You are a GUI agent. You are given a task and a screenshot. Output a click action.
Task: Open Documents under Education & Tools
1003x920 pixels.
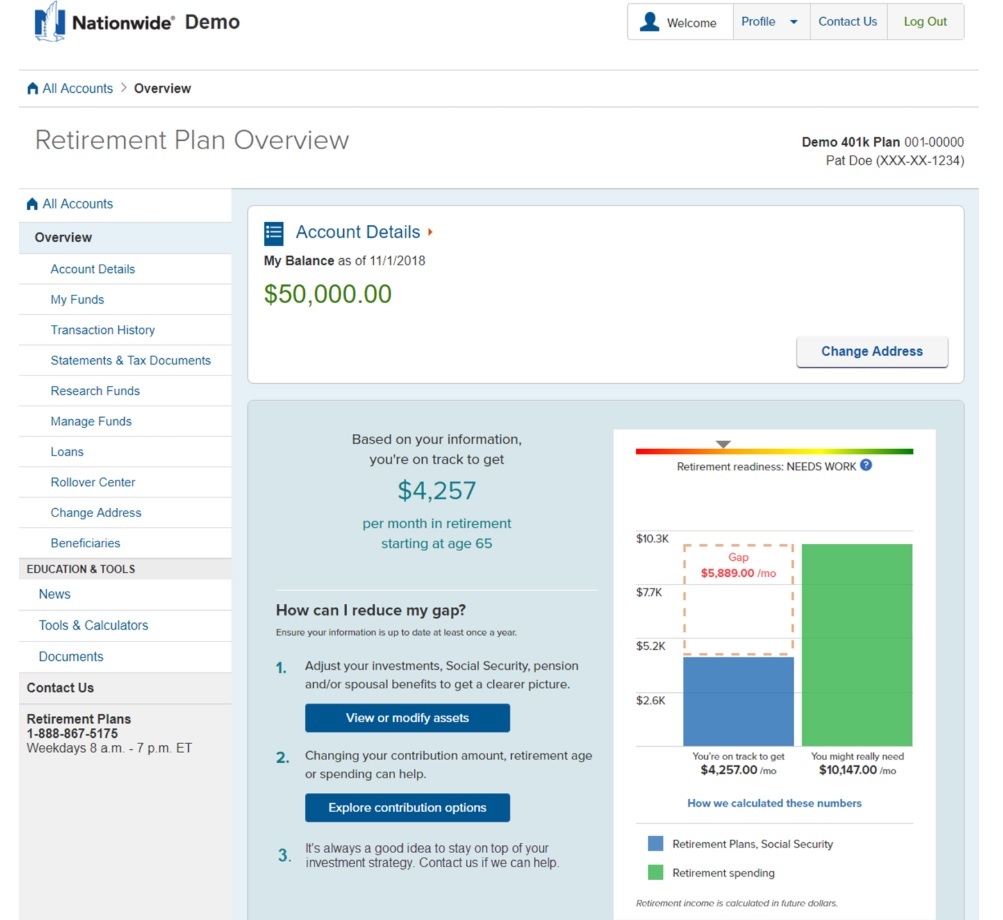71,656
